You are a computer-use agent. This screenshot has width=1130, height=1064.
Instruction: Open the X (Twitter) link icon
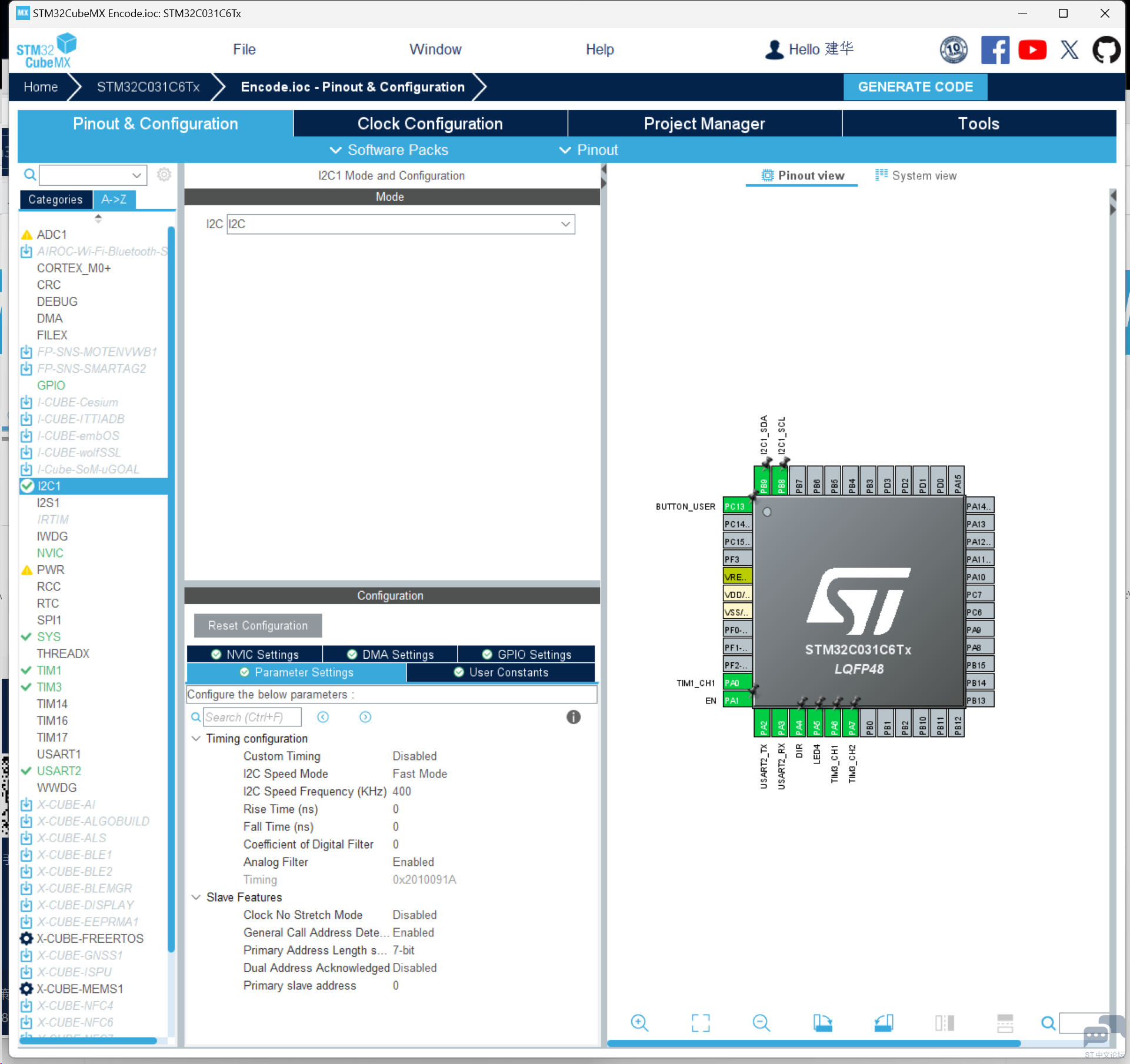1069,49
